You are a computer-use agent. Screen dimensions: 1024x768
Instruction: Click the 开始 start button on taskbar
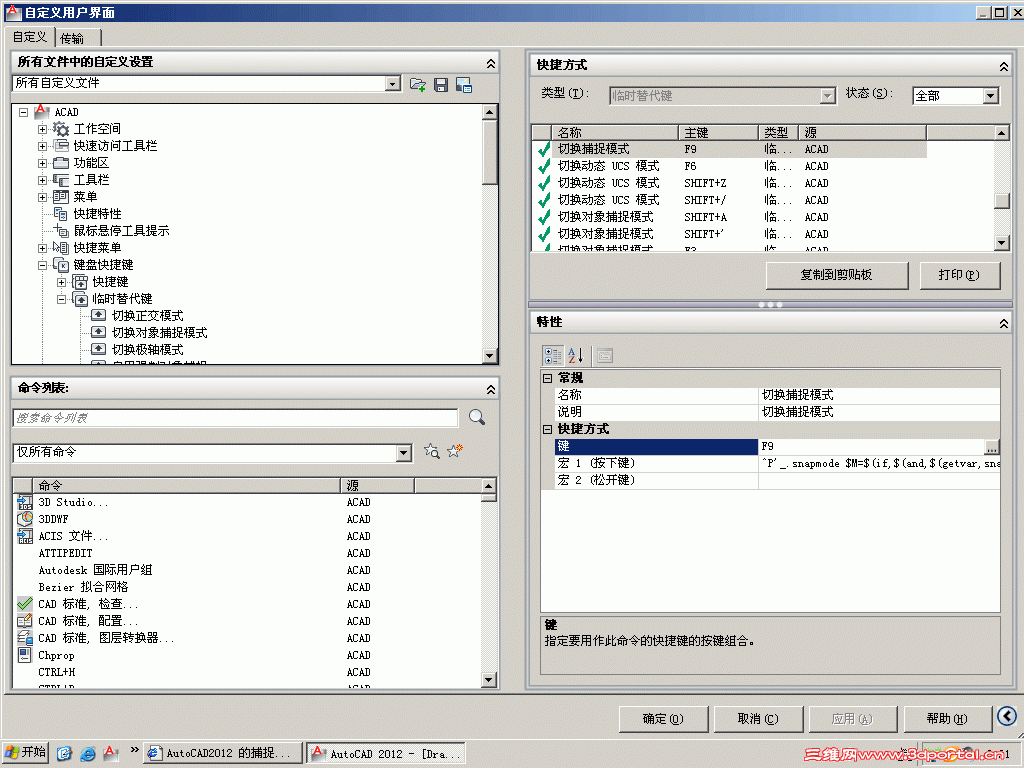click(25, 752)
